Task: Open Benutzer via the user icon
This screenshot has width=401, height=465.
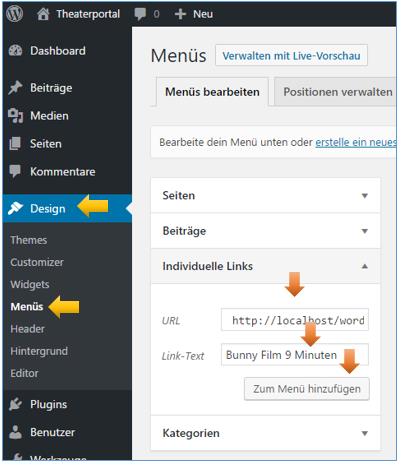Action: (x=15, y=432)
